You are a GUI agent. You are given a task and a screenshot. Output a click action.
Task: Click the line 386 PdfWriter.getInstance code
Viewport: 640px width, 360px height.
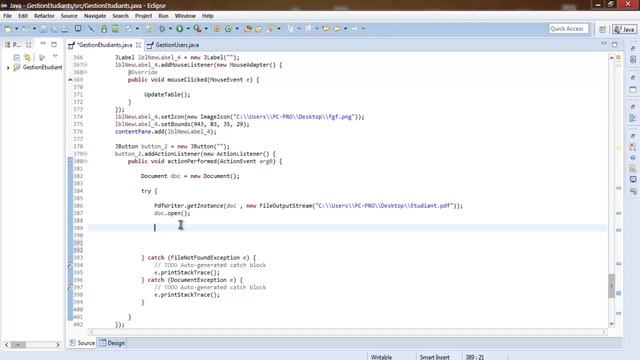[308, 206]
